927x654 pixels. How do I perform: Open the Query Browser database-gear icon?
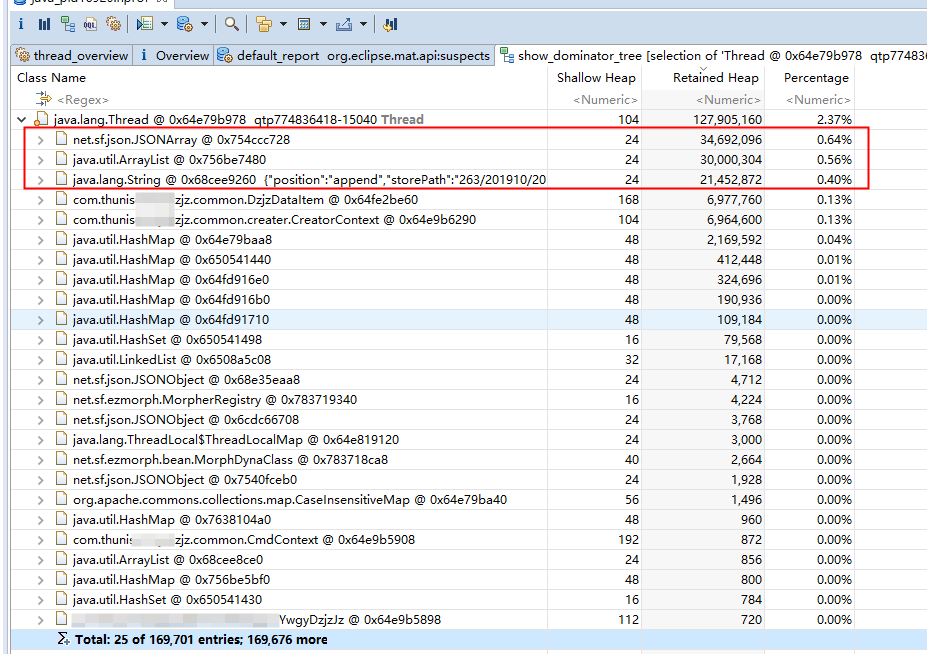[184, 24]
